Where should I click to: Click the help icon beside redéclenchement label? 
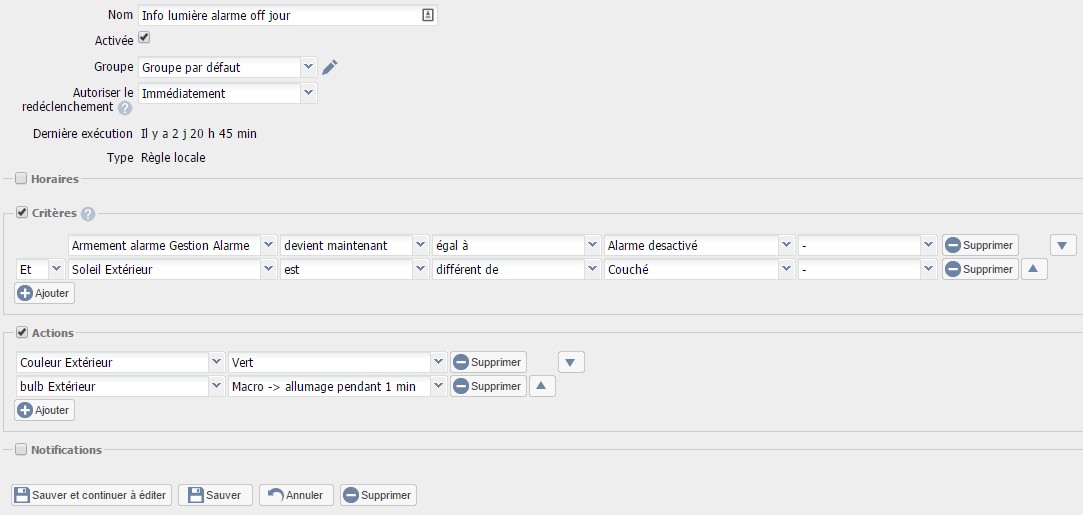coord(125,108)
